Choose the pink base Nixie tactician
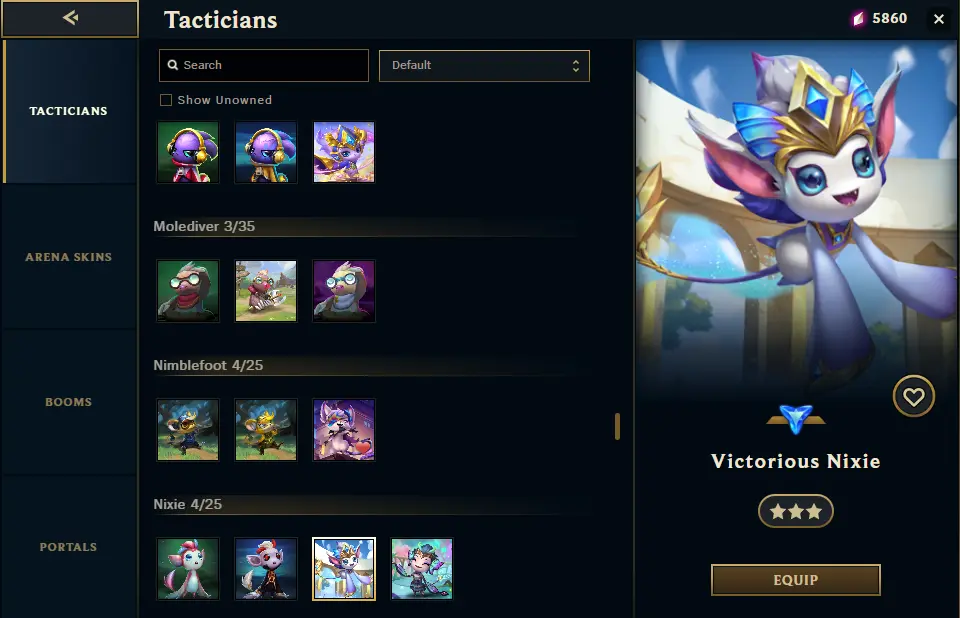This screenshot has height=618, width=960. (x=188, y=569)
